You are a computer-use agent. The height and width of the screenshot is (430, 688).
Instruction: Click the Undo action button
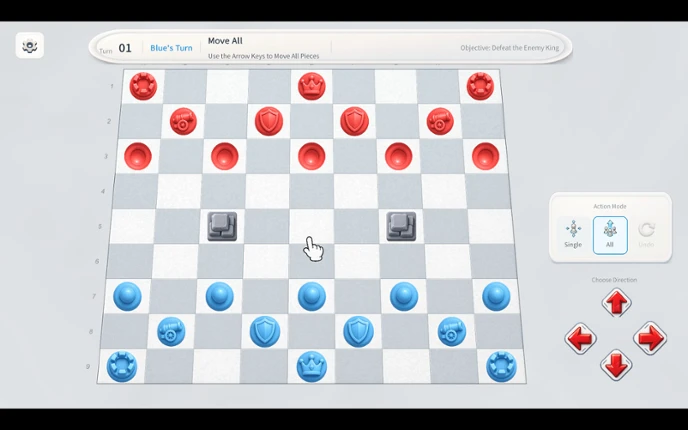pos(646,235)
